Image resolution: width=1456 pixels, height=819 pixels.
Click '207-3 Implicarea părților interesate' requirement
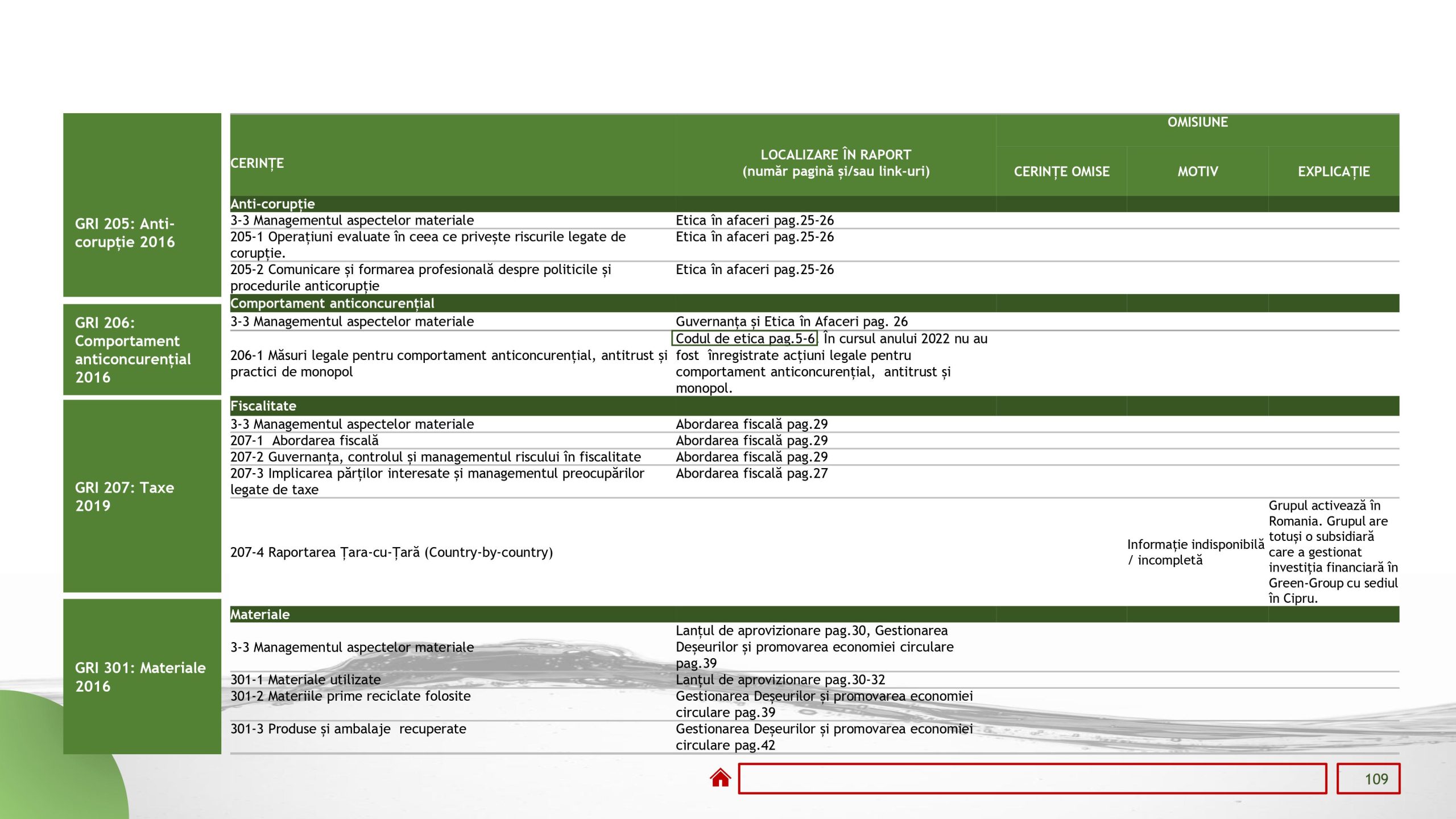[x=437, y=481]
